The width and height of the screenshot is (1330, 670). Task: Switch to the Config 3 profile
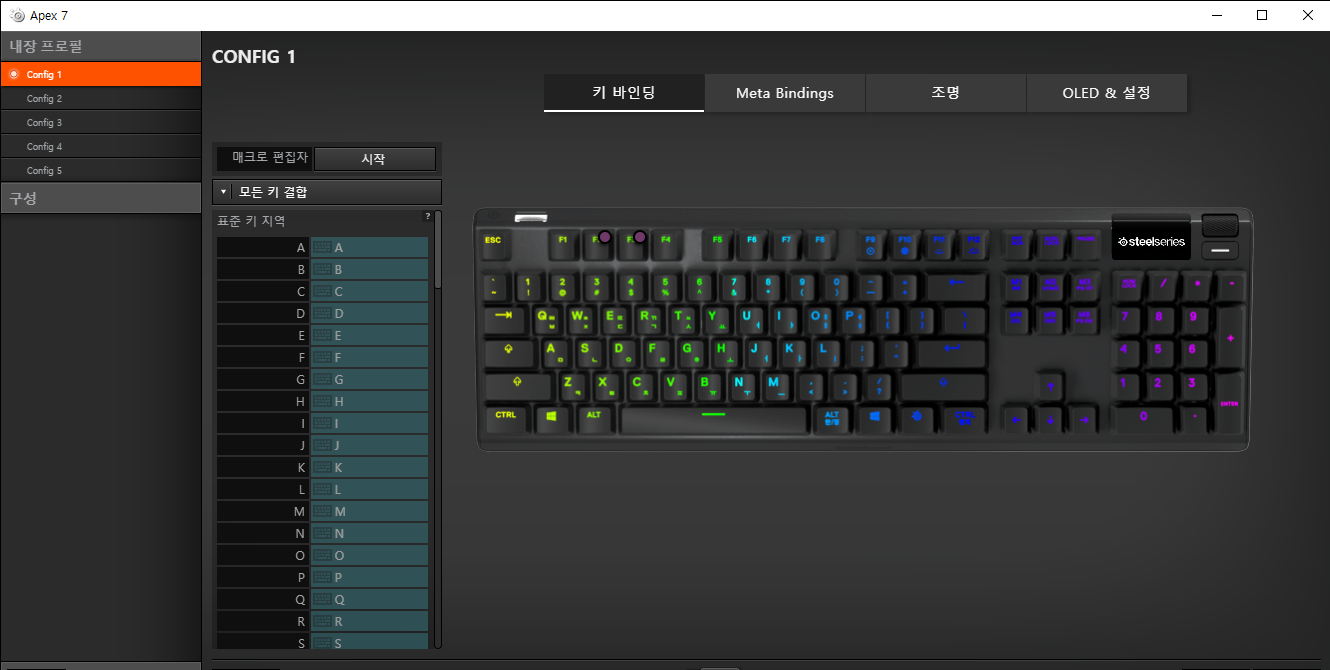[x=100, y=122]
